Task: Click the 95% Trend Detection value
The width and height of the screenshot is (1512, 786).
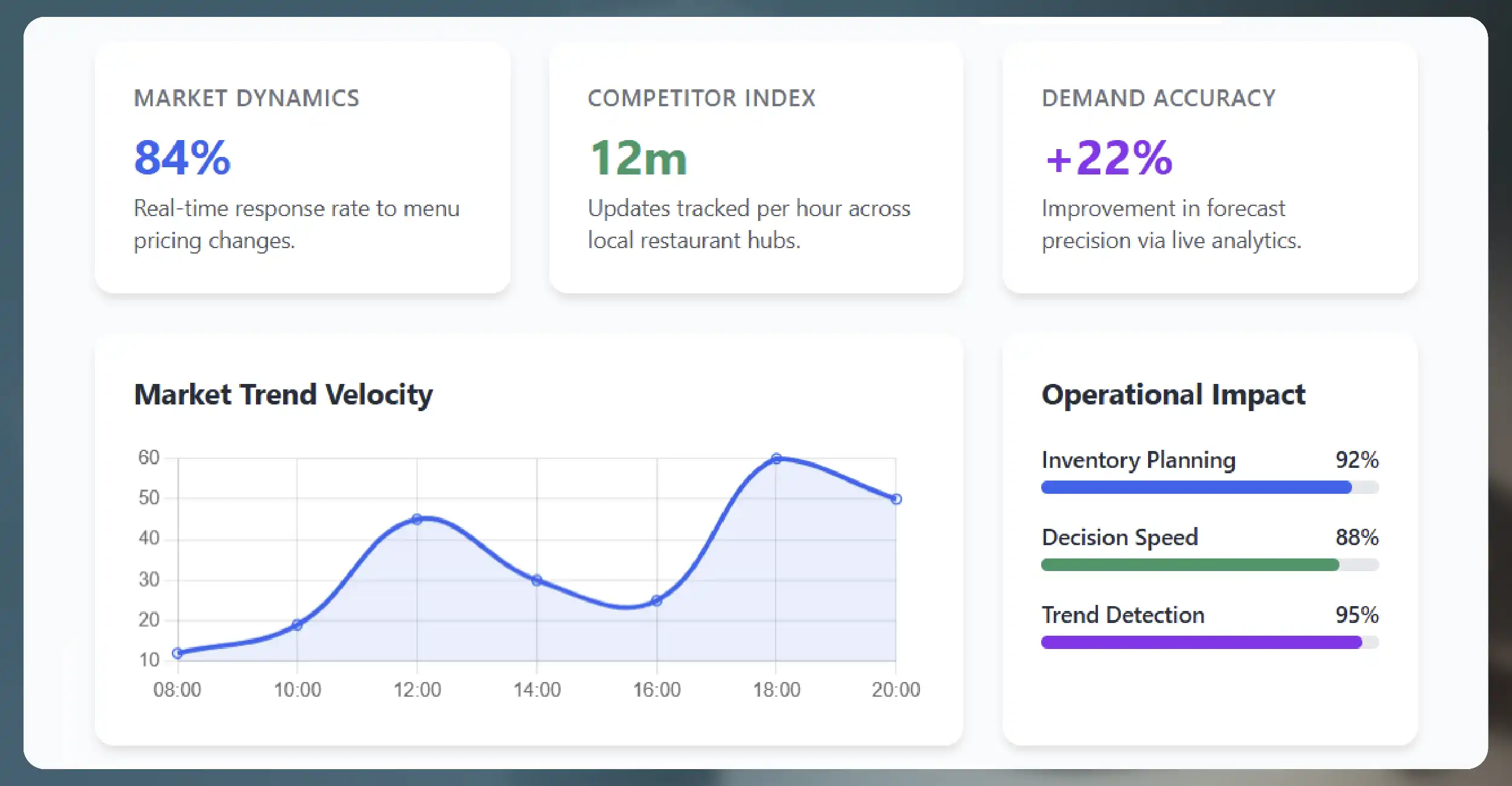Action: [1357, 615]
